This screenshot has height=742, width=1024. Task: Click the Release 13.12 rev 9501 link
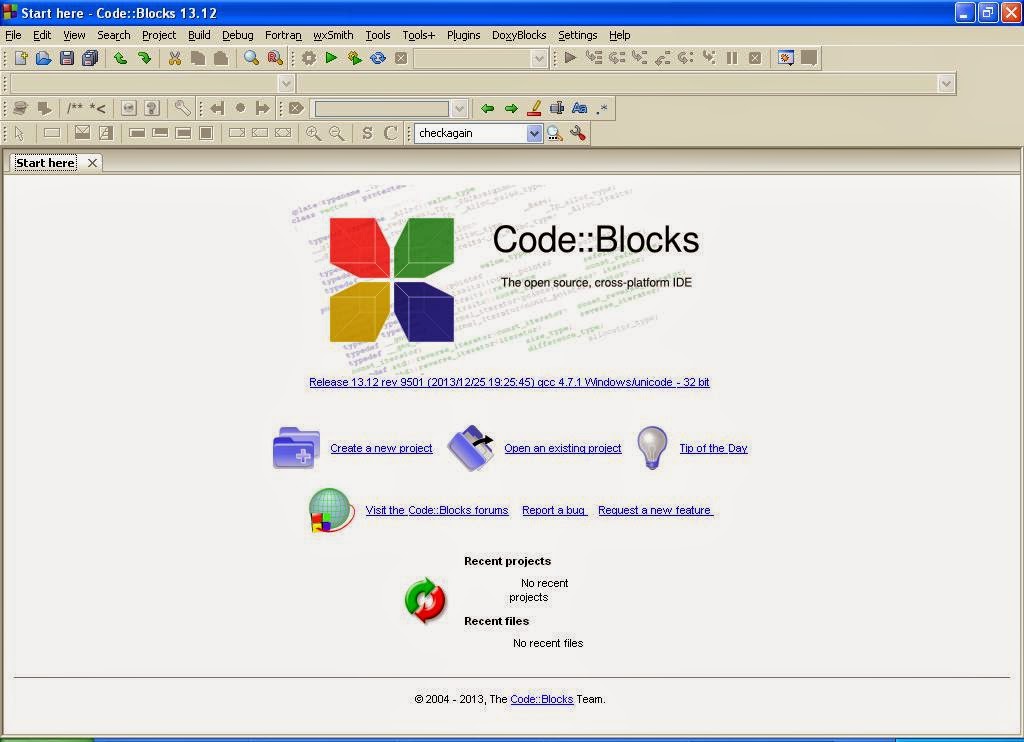coord(509,382)
